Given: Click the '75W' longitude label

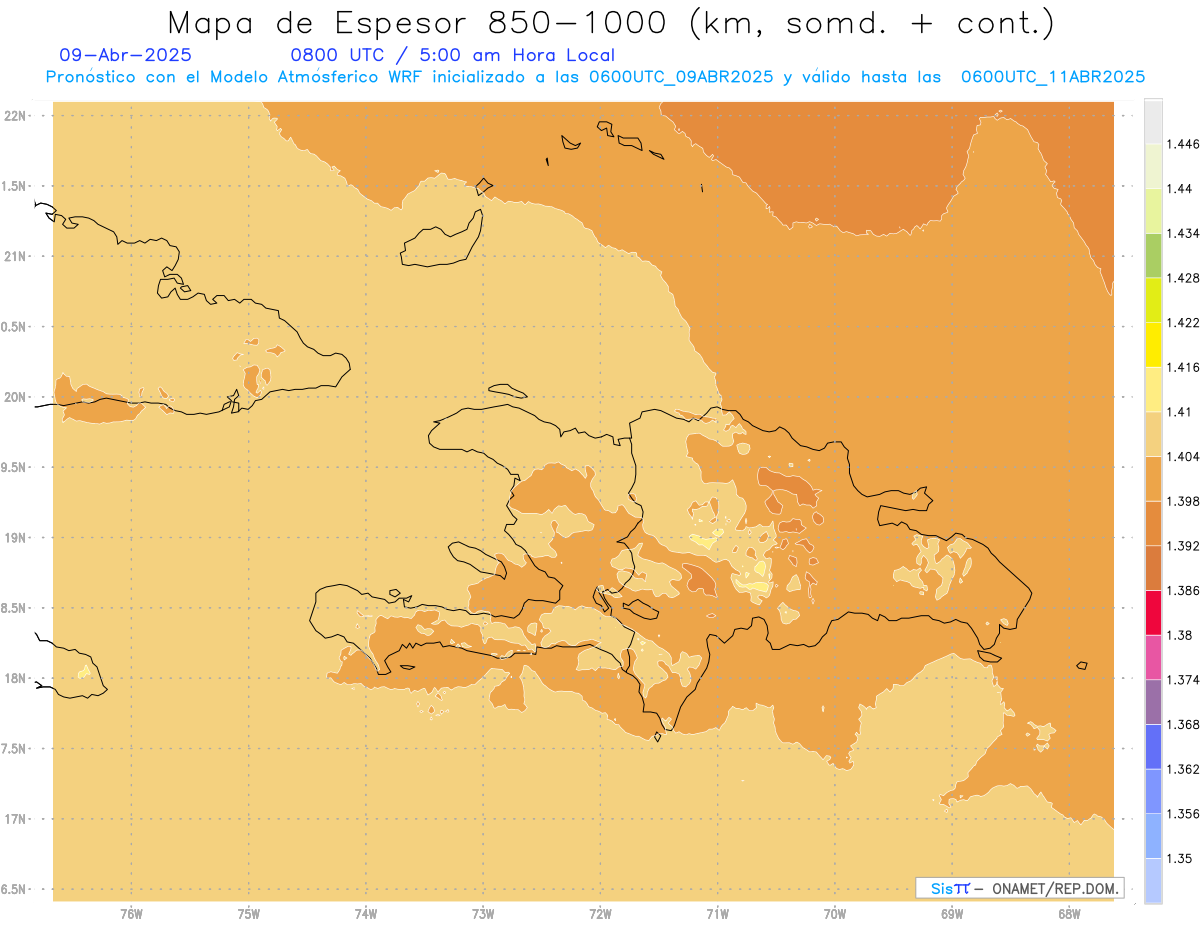Looking at the screenshot, I should click(x=249, y=915).
